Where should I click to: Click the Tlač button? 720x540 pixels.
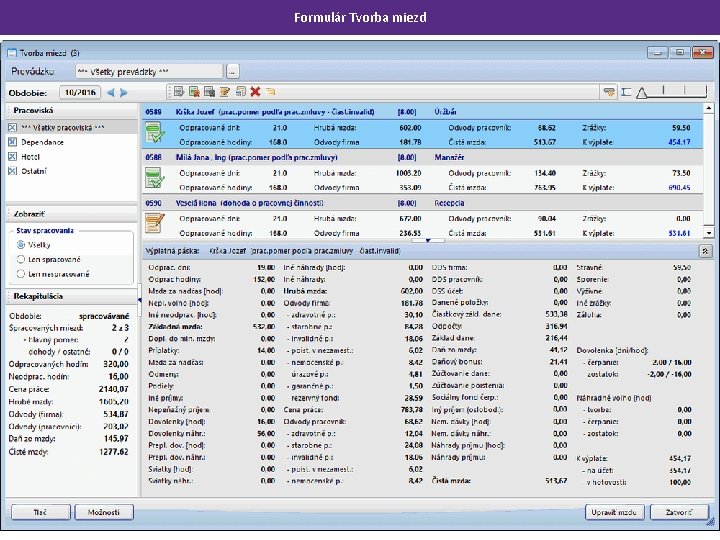tap(40, 512)
